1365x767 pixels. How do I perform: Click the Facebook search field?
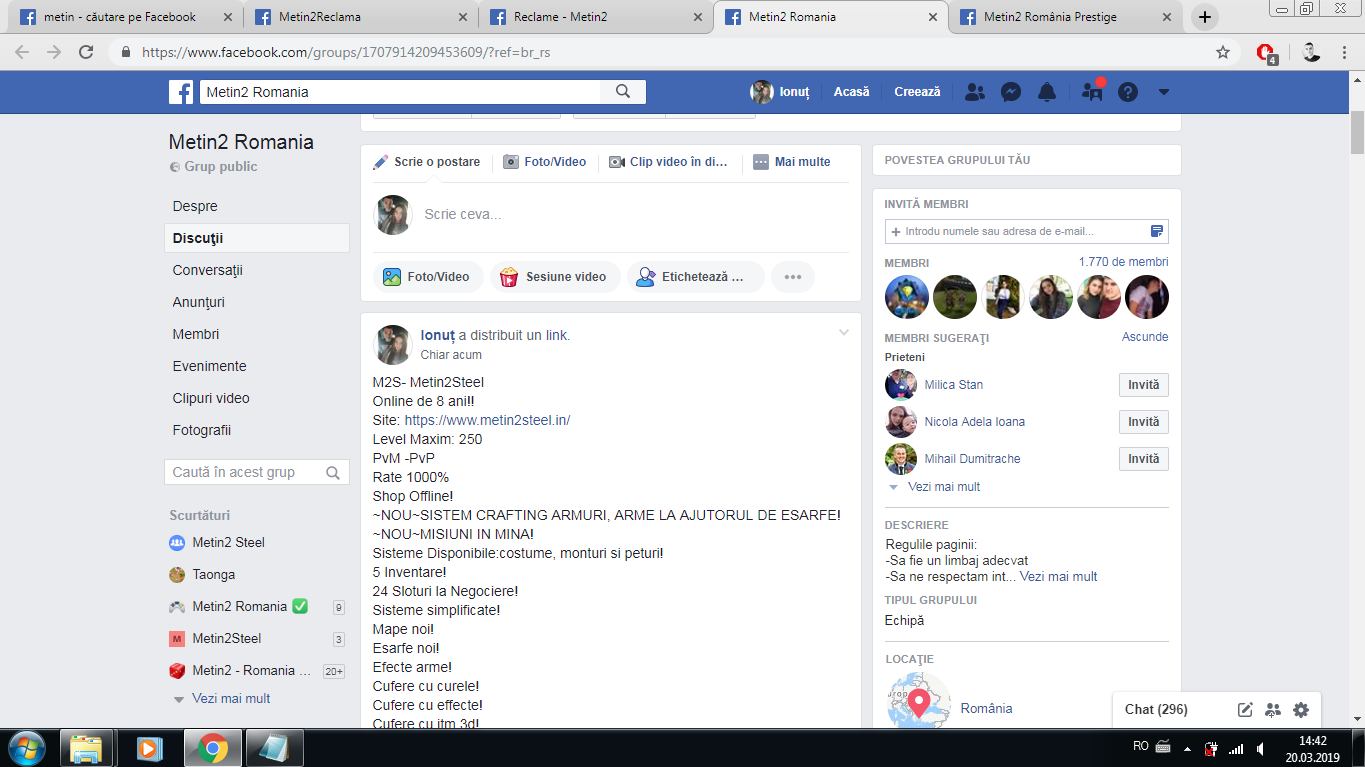click(x=400, y=92)
